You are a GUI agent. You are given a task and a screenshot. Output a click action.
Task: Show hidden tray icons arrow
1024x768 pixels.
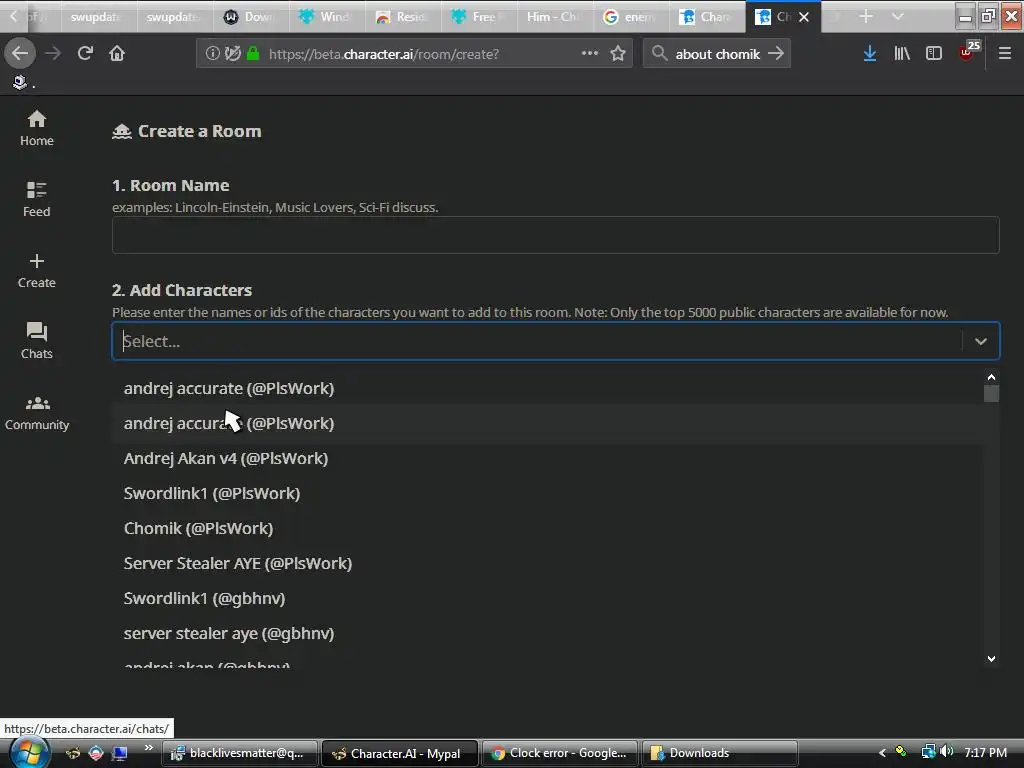pyautogui.click(x=882, y=752)
